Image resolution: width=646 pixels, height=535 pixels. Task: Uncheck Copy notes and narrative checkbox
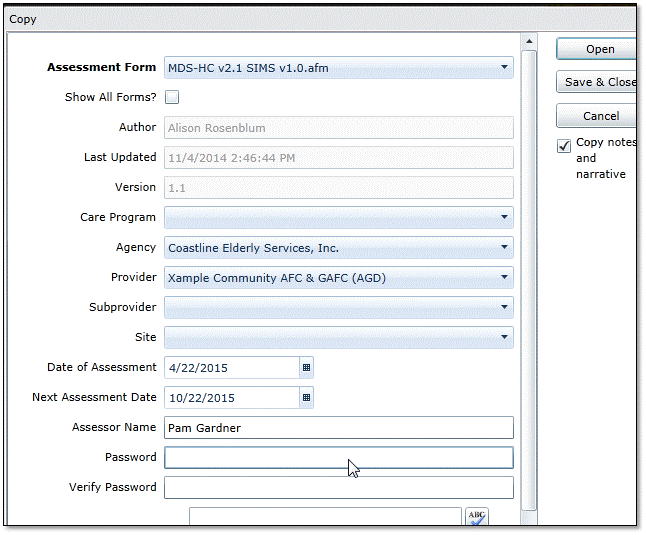pos(565,146)
